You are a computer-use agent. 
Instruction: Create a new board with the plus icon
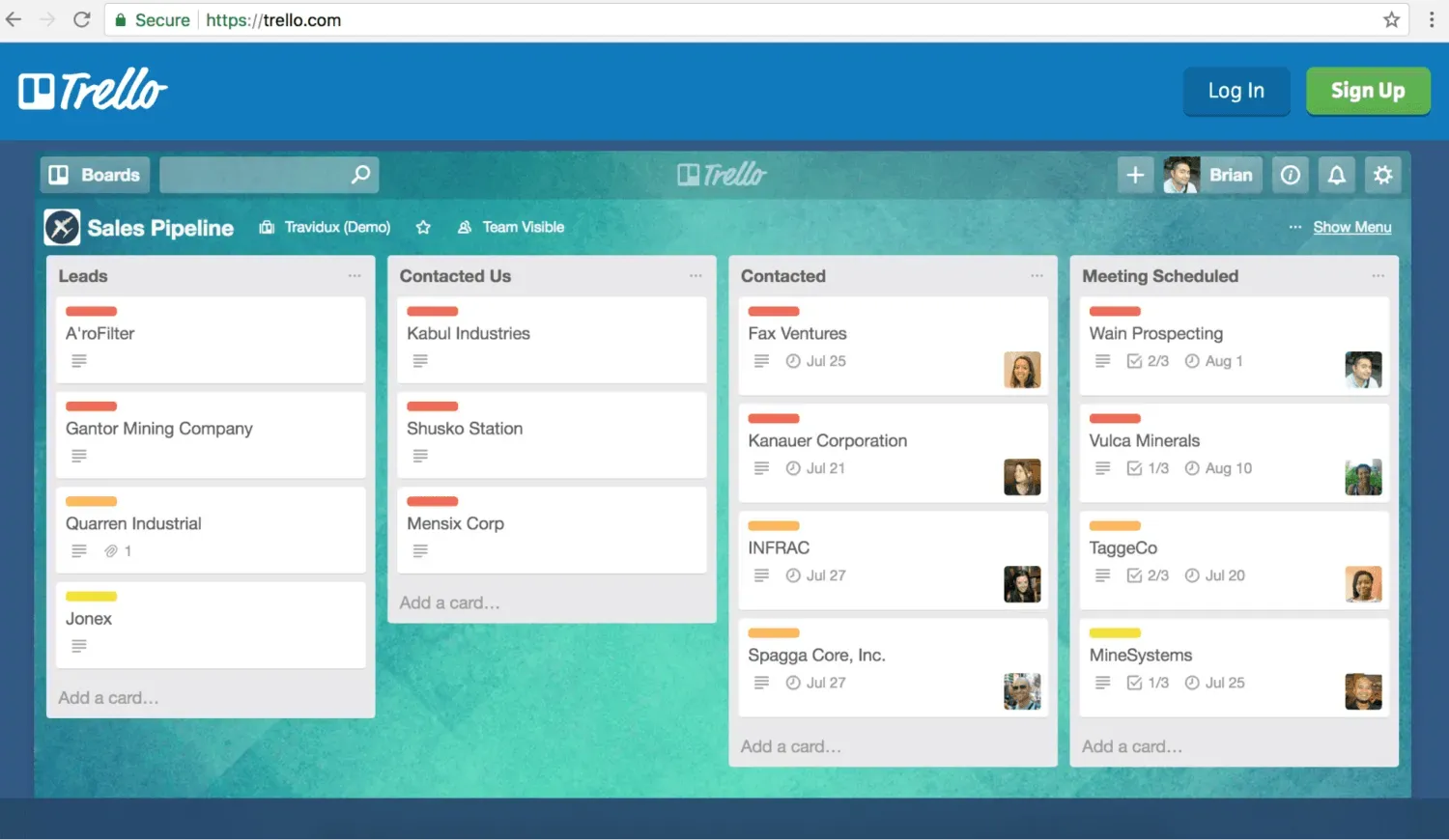click(1135, 175)
